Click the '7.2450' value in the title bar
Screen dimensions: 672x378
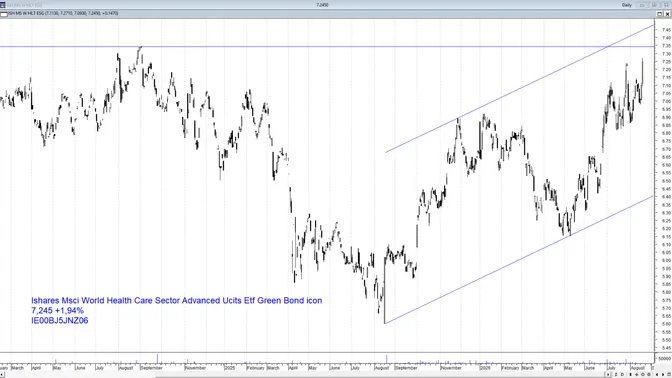(x=322, y=5)
